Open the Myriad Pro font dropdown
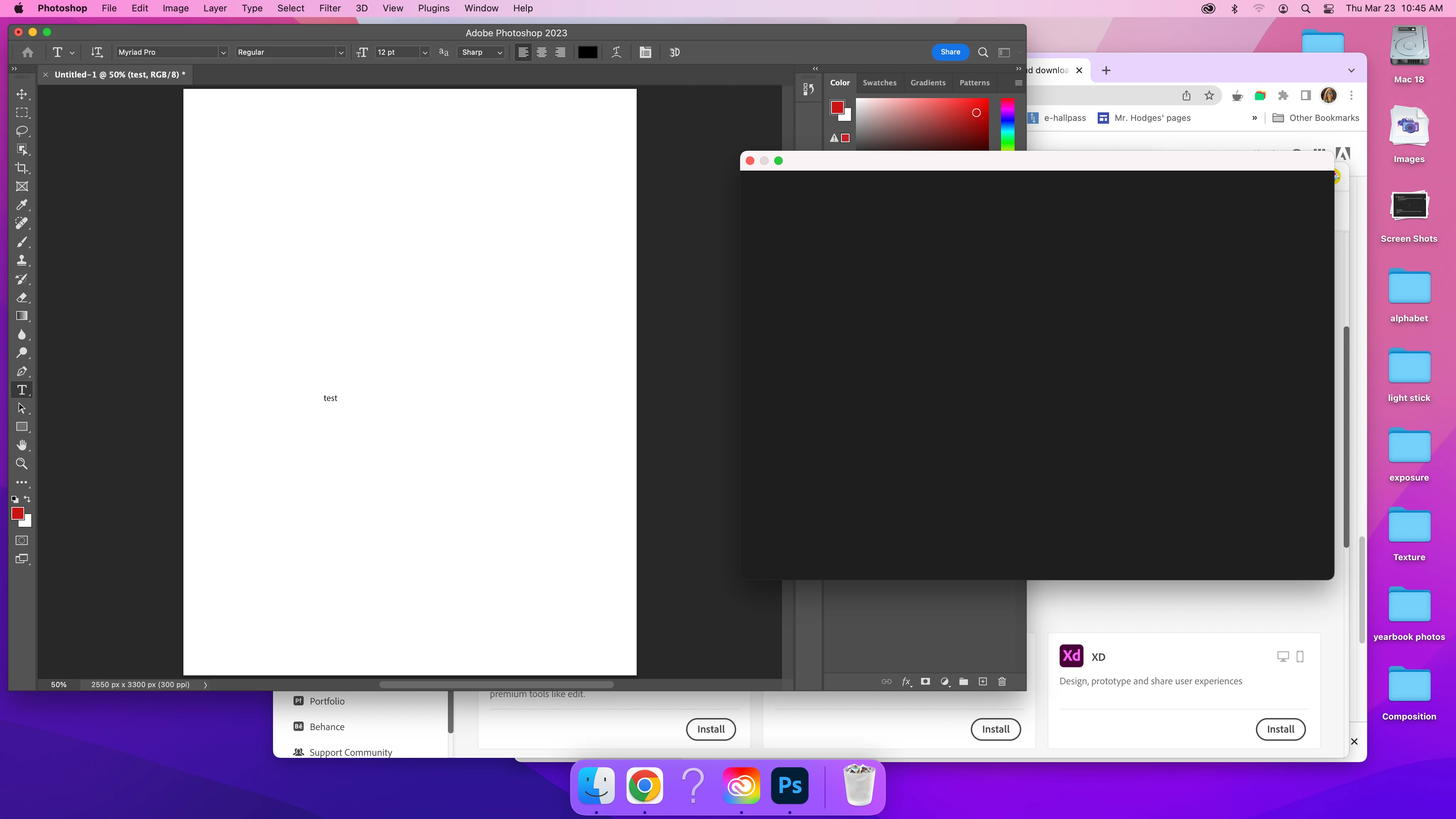Screen dimensions: 1456x819 click(223, 53)
